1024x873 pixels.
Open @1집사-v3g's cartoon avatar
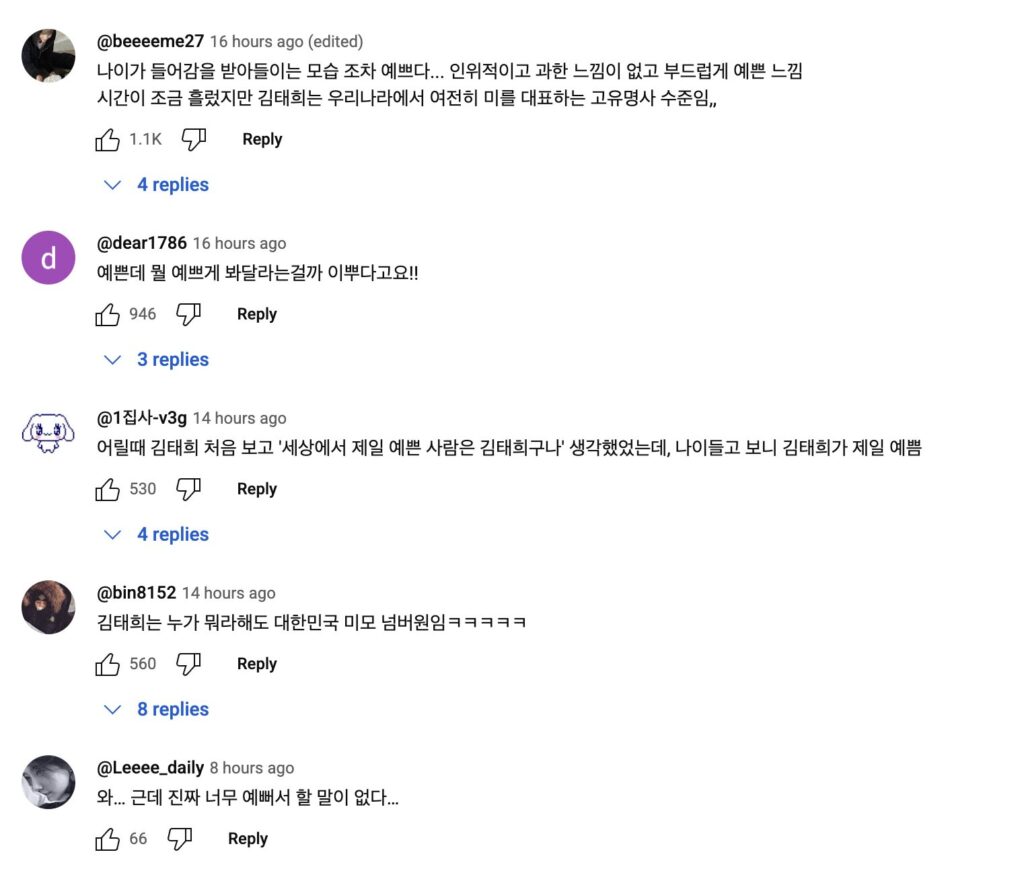tap(48, 433)
